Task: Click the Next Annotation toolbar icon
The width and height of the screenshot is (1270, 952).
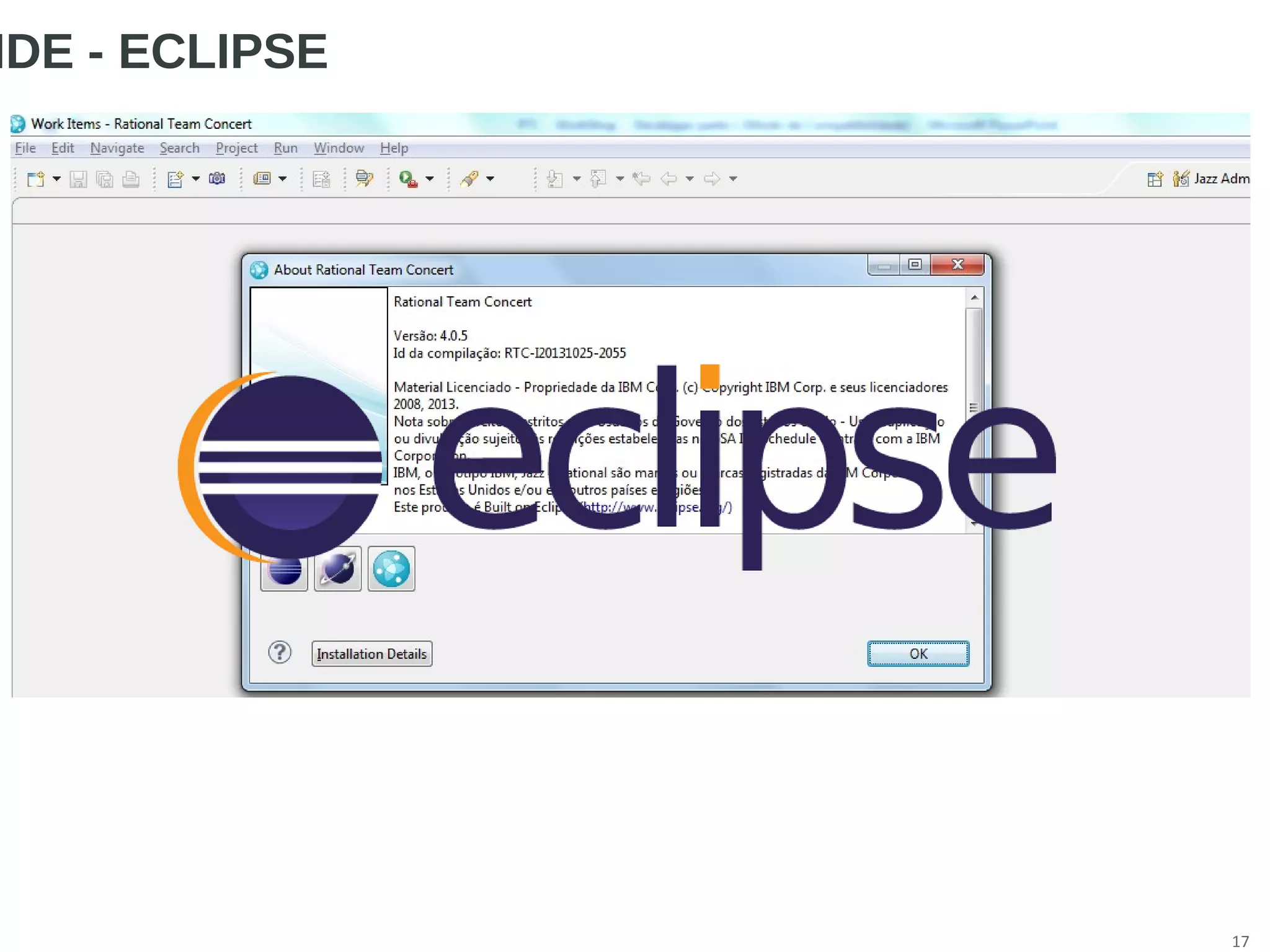Action: 555,179
